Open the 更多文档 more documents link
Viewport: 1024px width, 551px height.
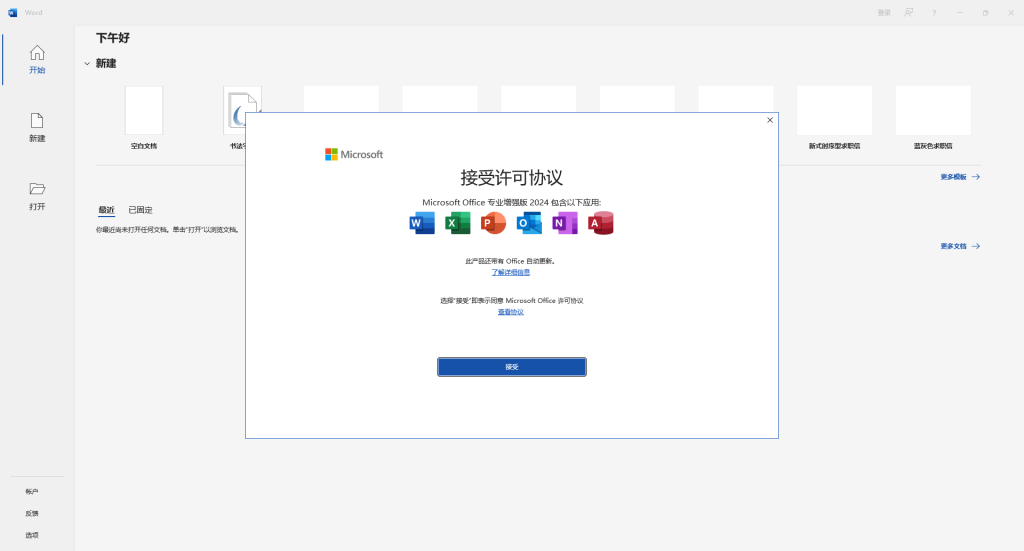click(x=960, y=246)
